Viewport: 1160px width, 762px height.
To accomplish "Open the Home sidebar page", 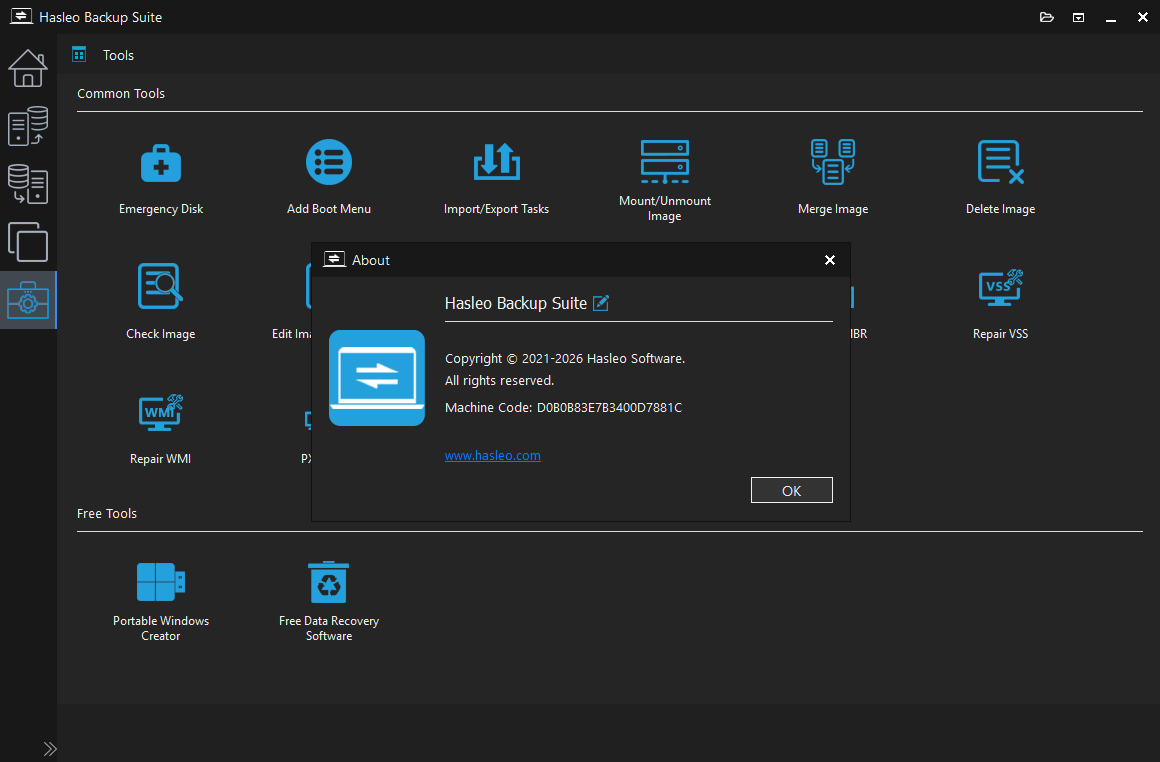I will (x=28, y=68).
